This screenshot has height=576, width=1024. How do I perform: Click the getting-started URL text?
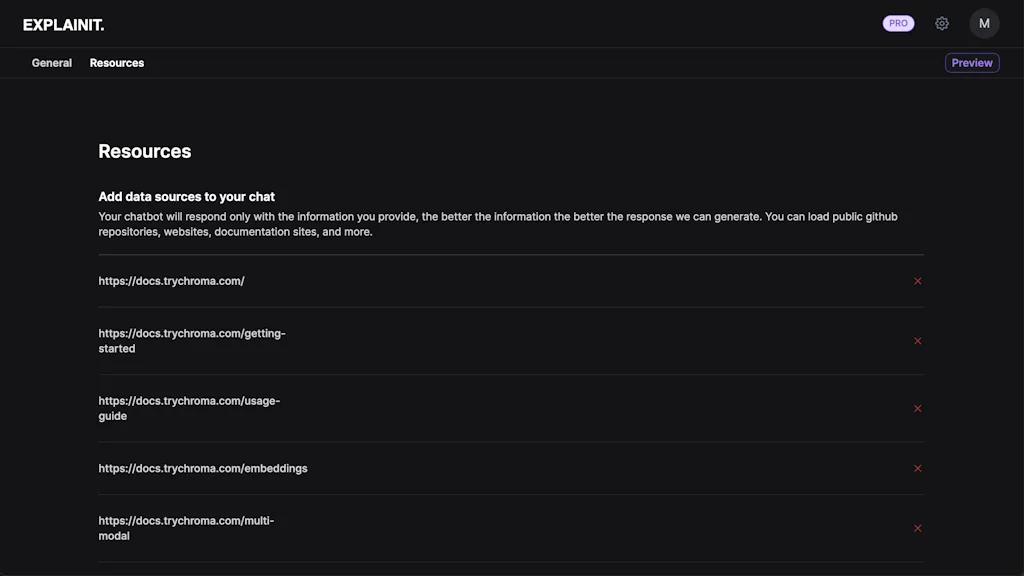pyautogui.click(x=192, y=341)
